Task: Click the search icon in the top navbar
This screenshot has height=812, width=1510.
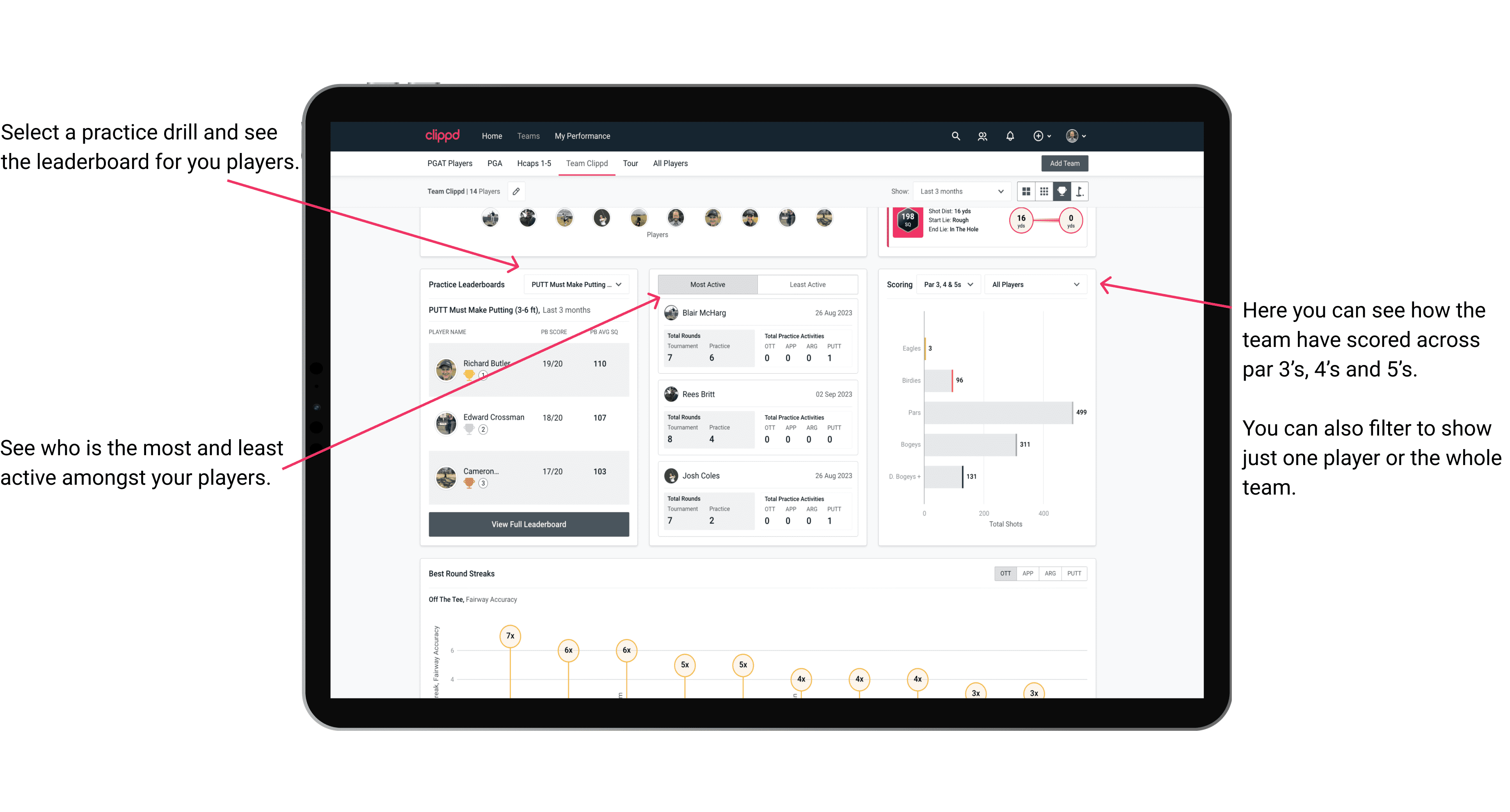Action: (x=955, y=136)
